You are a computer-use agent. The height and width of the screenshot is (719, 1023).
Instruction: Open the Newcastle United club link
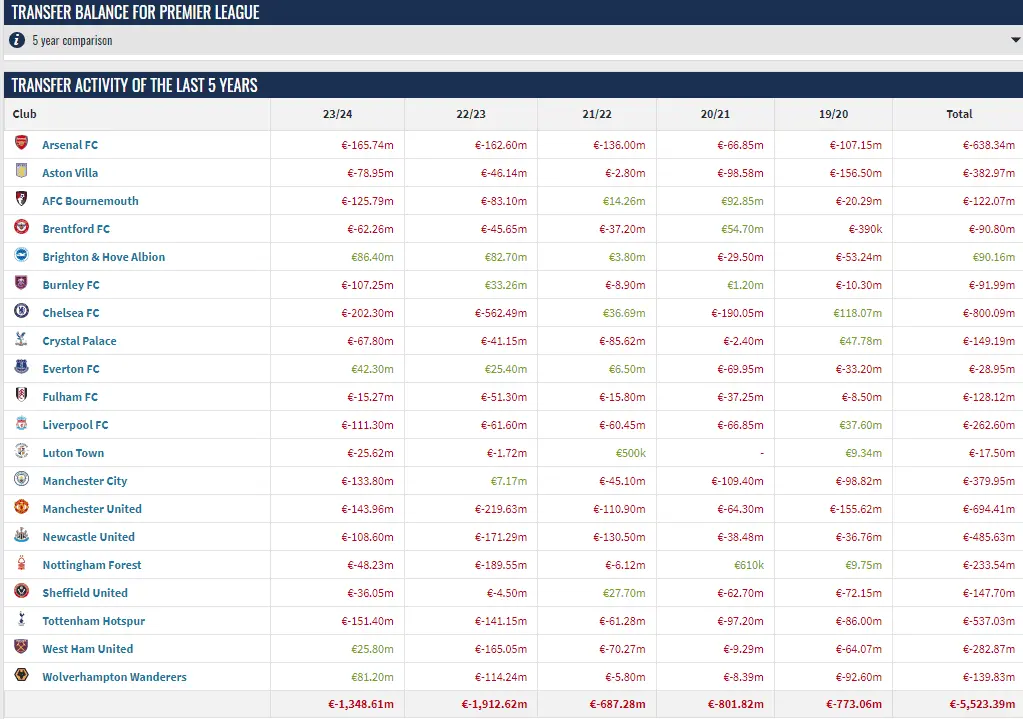click(88, 537)
